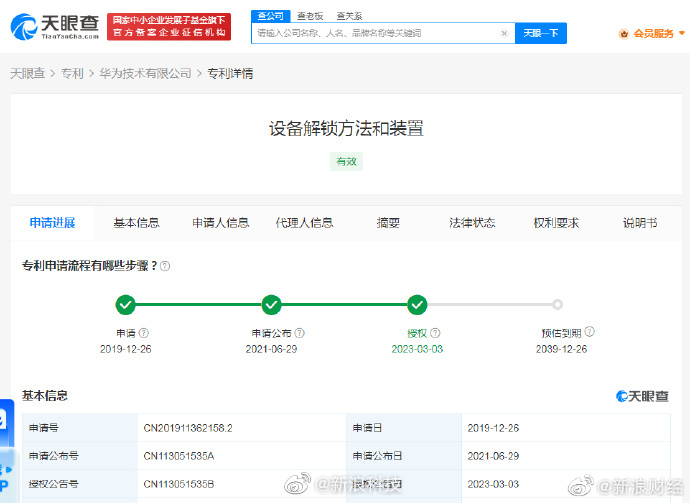This screenshot has width=690, height=503.
Task: Switch to the 查关系 search mode
Action: (x=349, y=16)
